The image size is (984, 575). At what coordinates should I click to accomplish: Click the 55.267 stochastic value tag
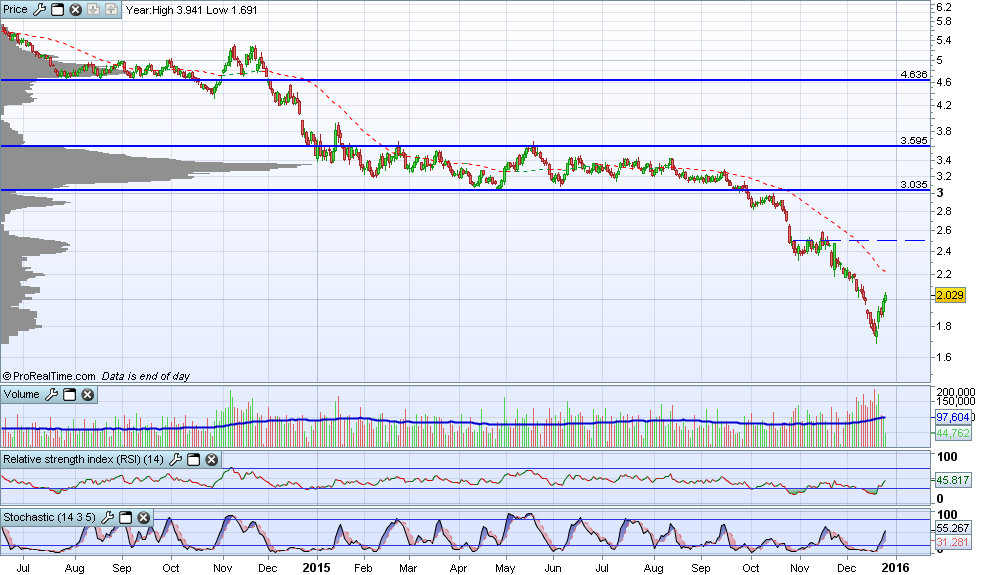click(953, 529)
